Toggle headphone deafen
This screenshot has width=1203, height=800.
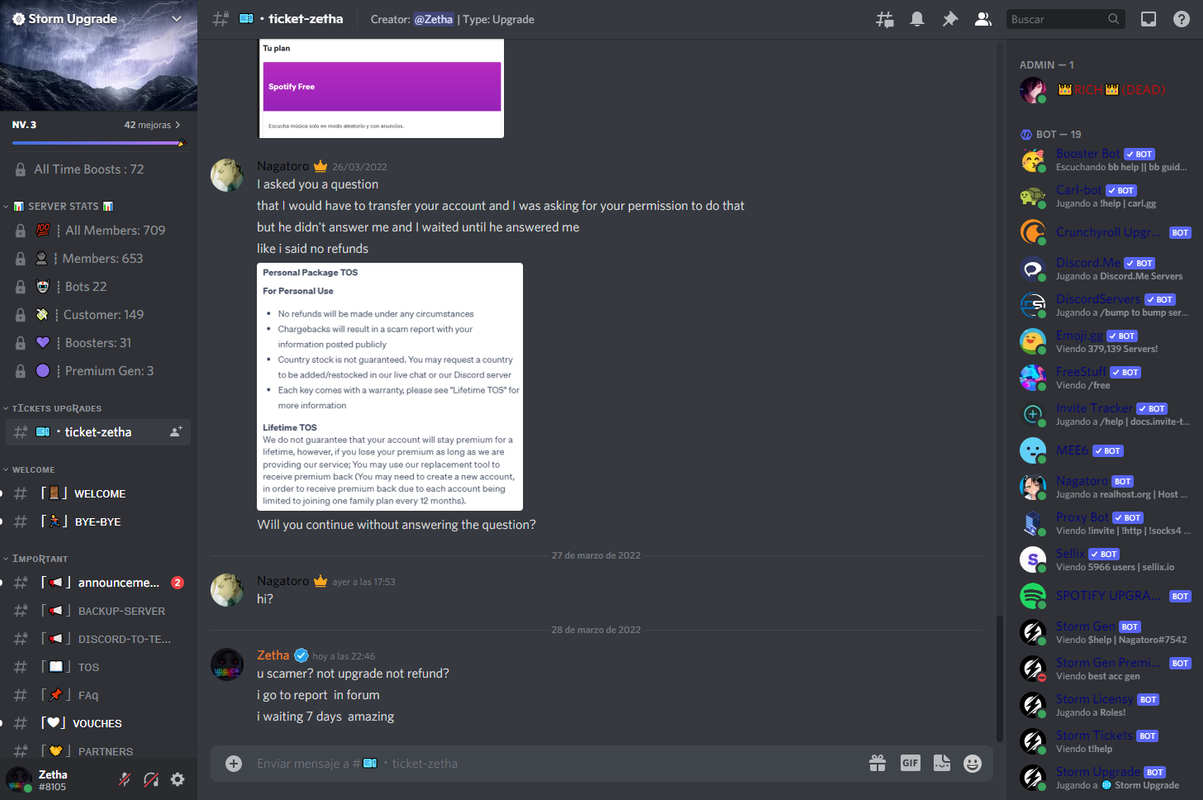(x=151, y=780)
